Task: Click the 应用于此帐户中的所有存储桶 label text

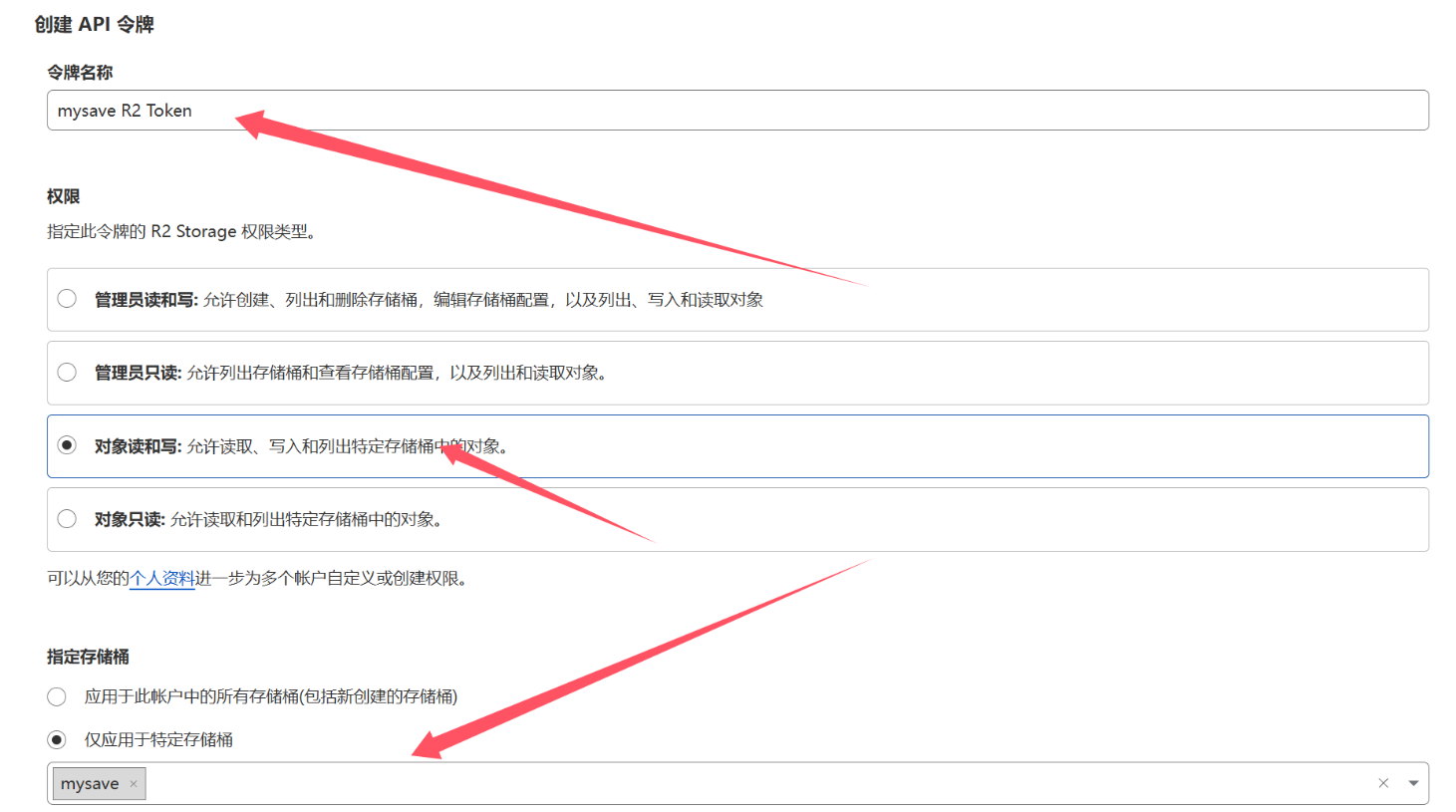Action: coord(271,696)
